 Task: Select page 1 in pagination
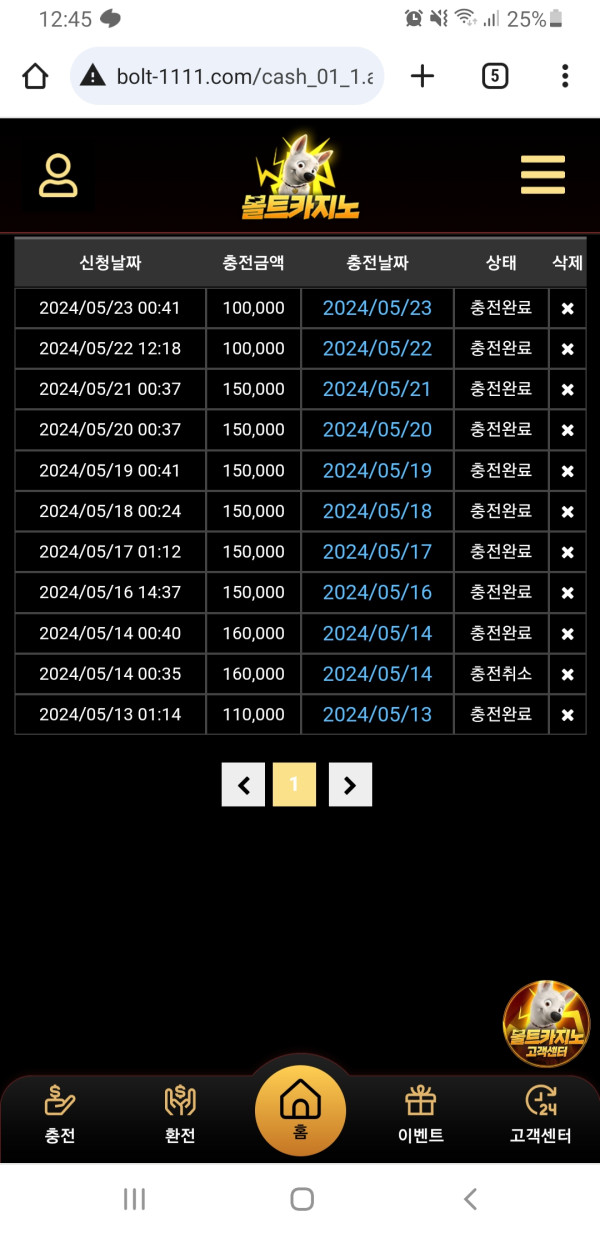[x=294, y=785]
